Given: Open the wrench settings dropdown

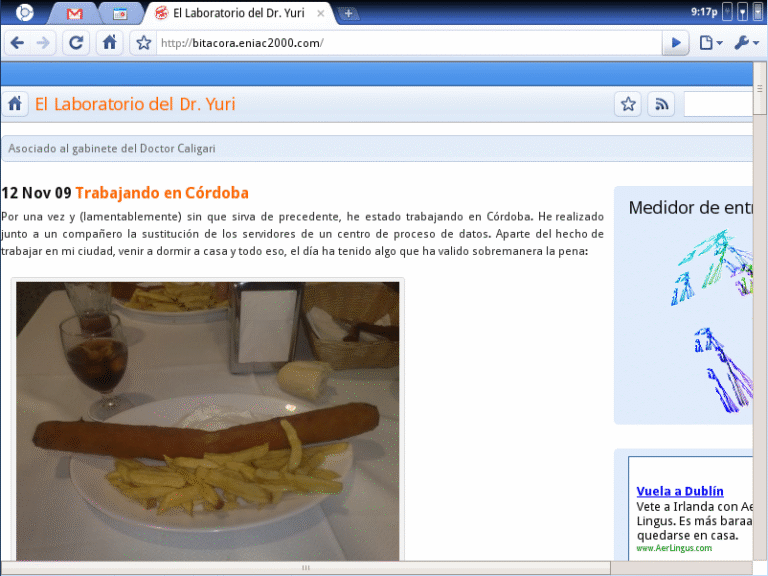Looking at the screenshot, I should [x=745, y=43].
